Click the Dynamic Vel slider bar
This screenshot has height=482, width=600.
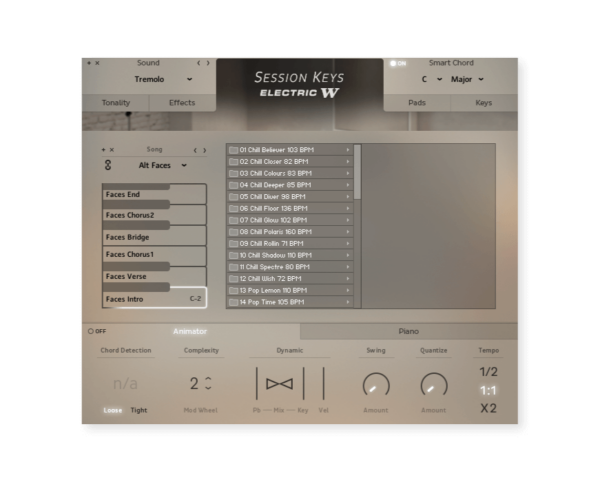324,383
